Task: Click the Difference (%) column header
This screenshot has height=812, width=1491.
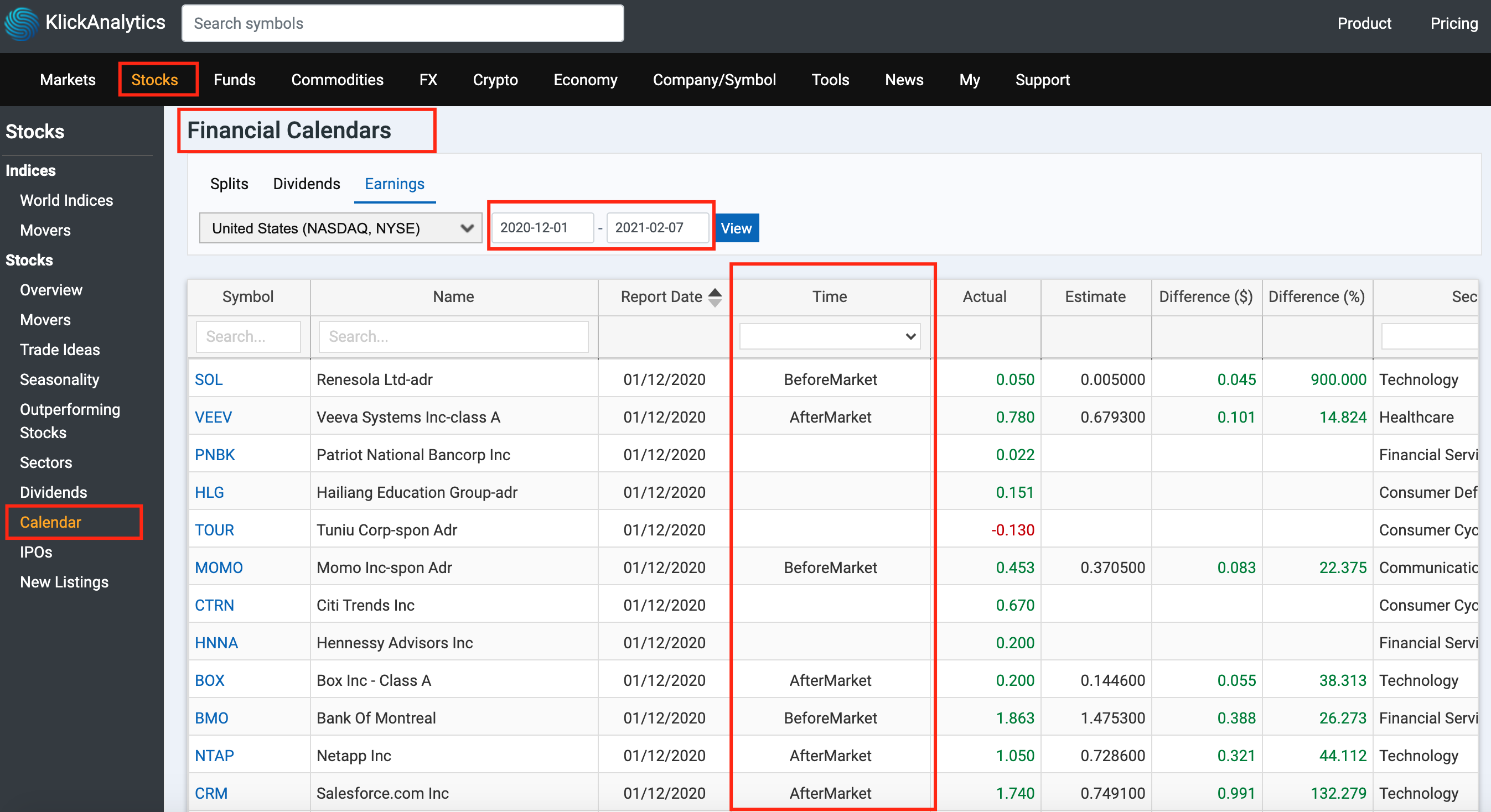Action: click(1316, 296)
